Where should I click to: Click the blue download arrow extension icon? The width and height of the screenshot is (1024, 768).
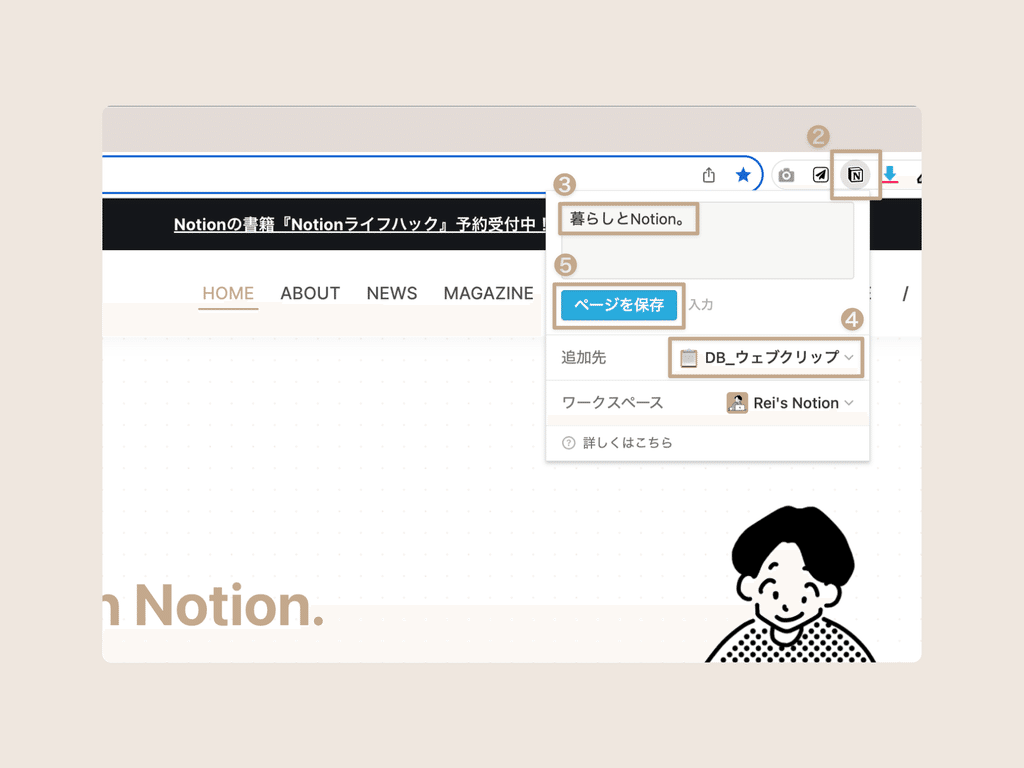pyautogui.click(x=889, y=174)
